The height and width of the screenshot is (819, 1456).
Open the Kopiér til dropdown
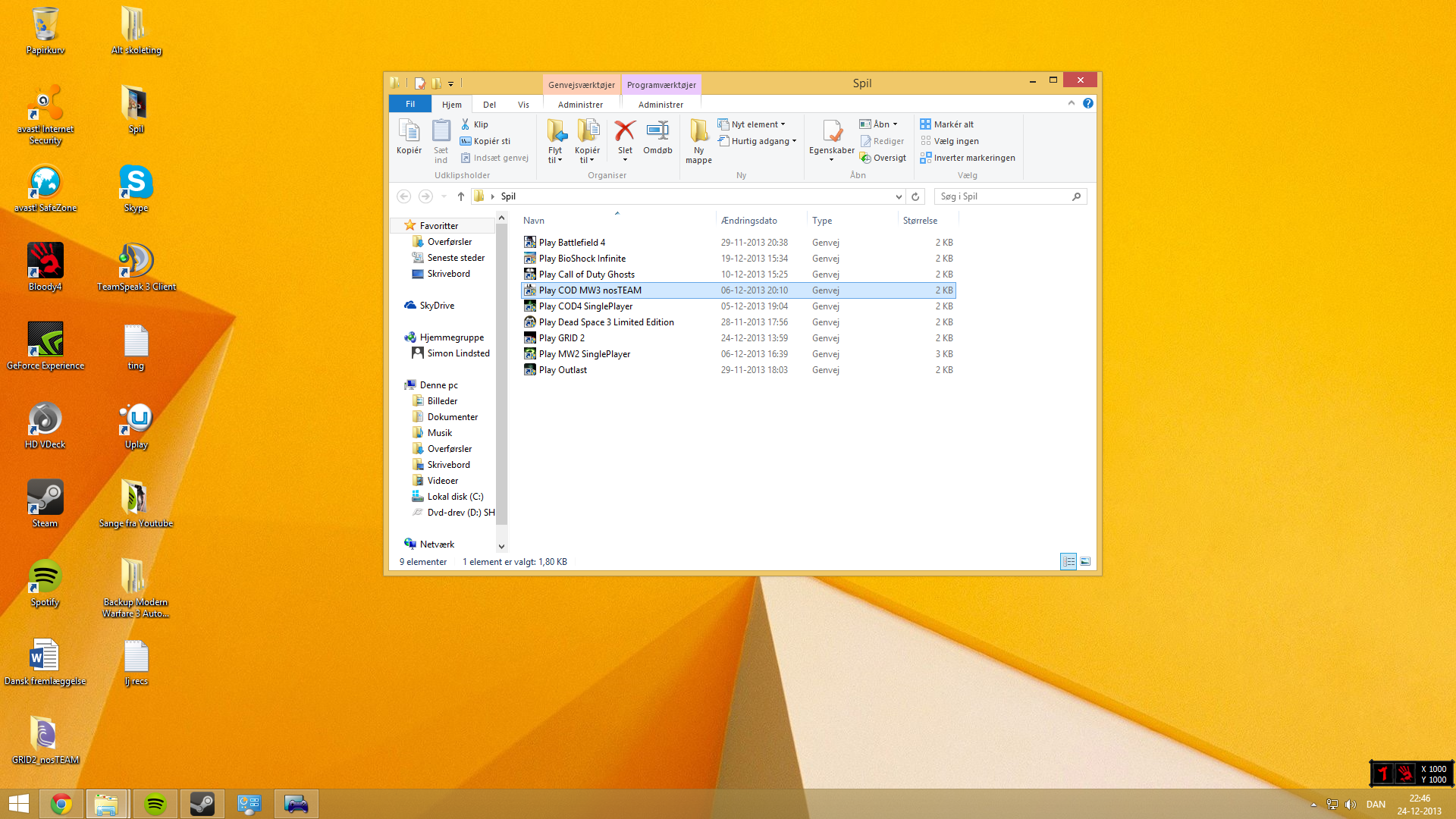coord(587,142)
